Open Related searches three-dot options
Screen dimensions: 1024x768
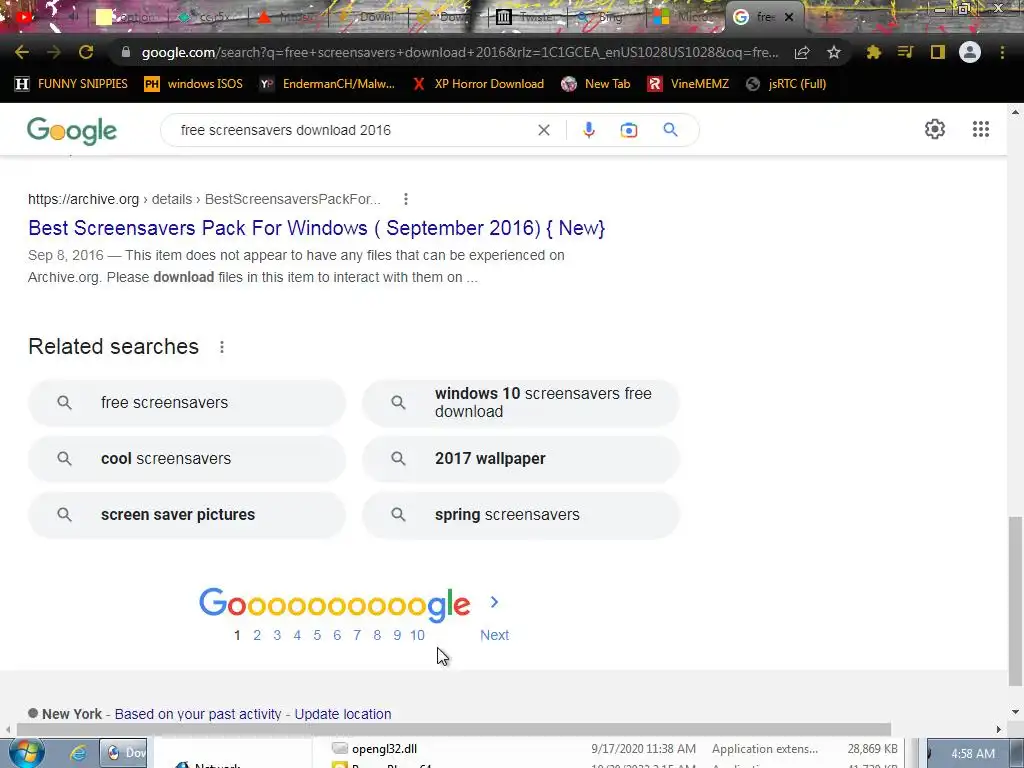coord(222,347)
